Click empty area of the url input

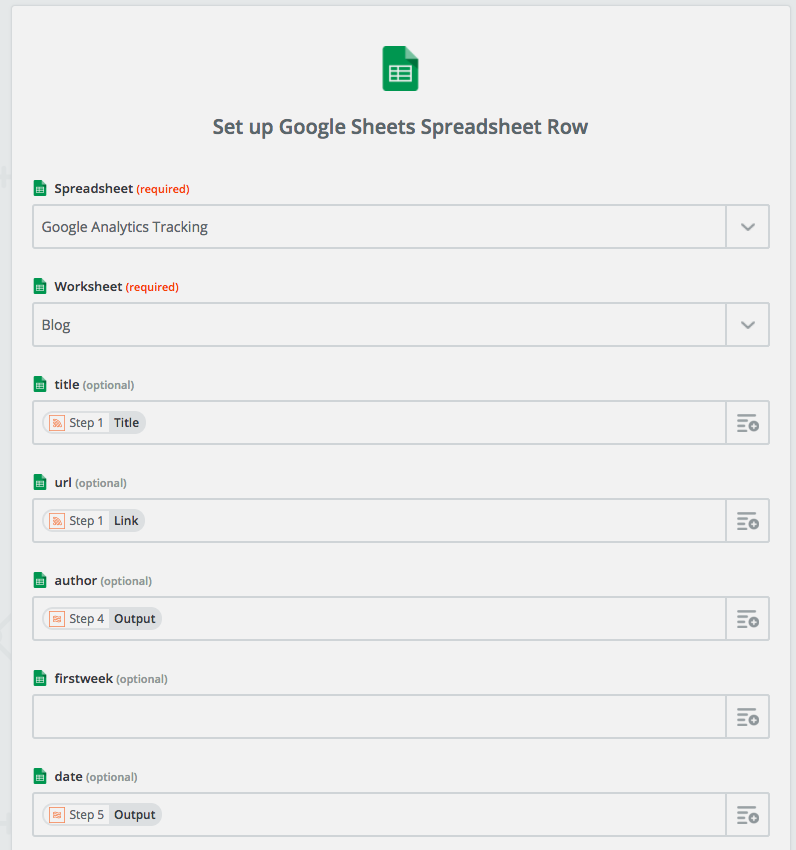click(x=430, y=521)
